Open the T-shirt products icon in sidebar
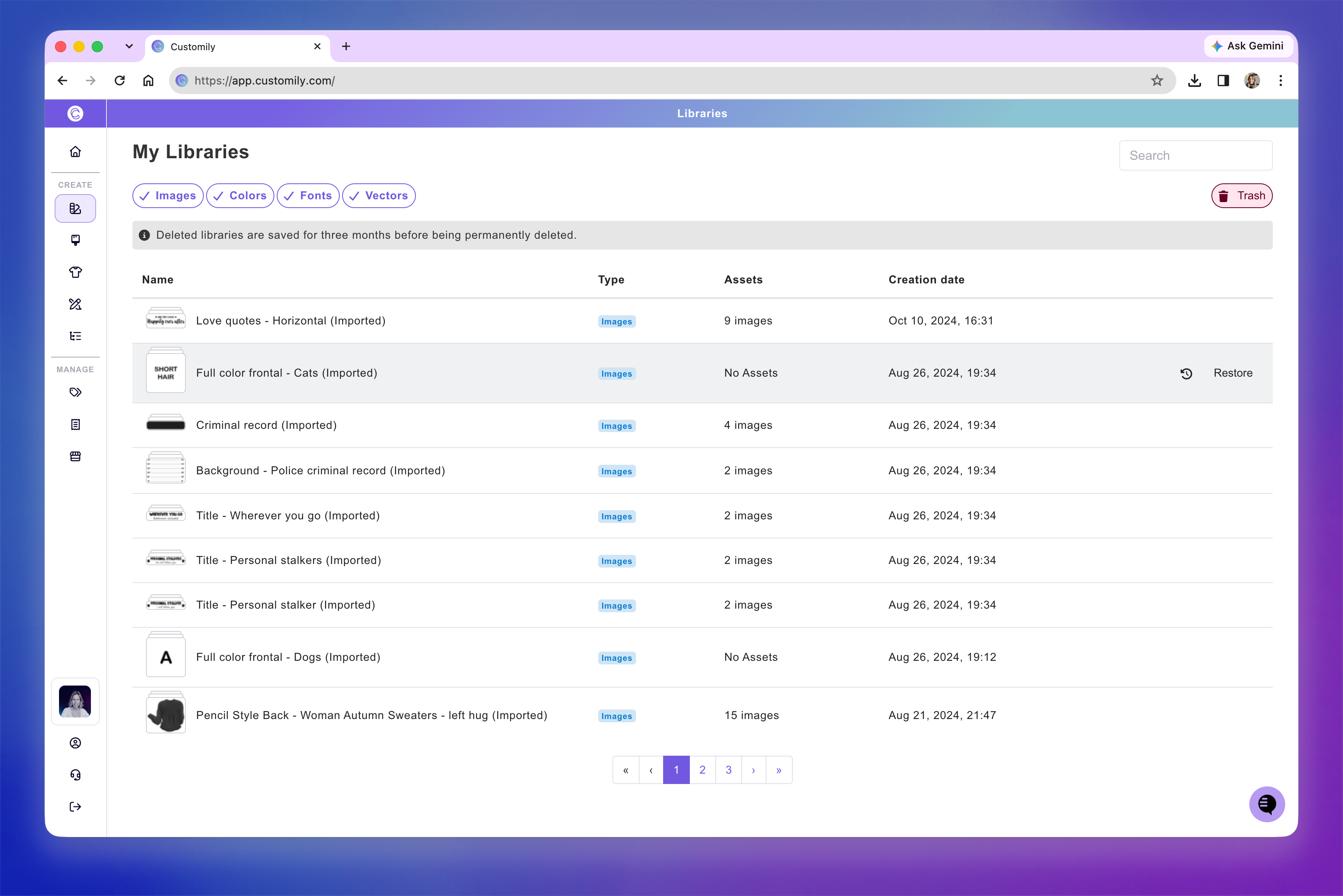The height and width of the screenshot is (896, 1343). point(75,272)
